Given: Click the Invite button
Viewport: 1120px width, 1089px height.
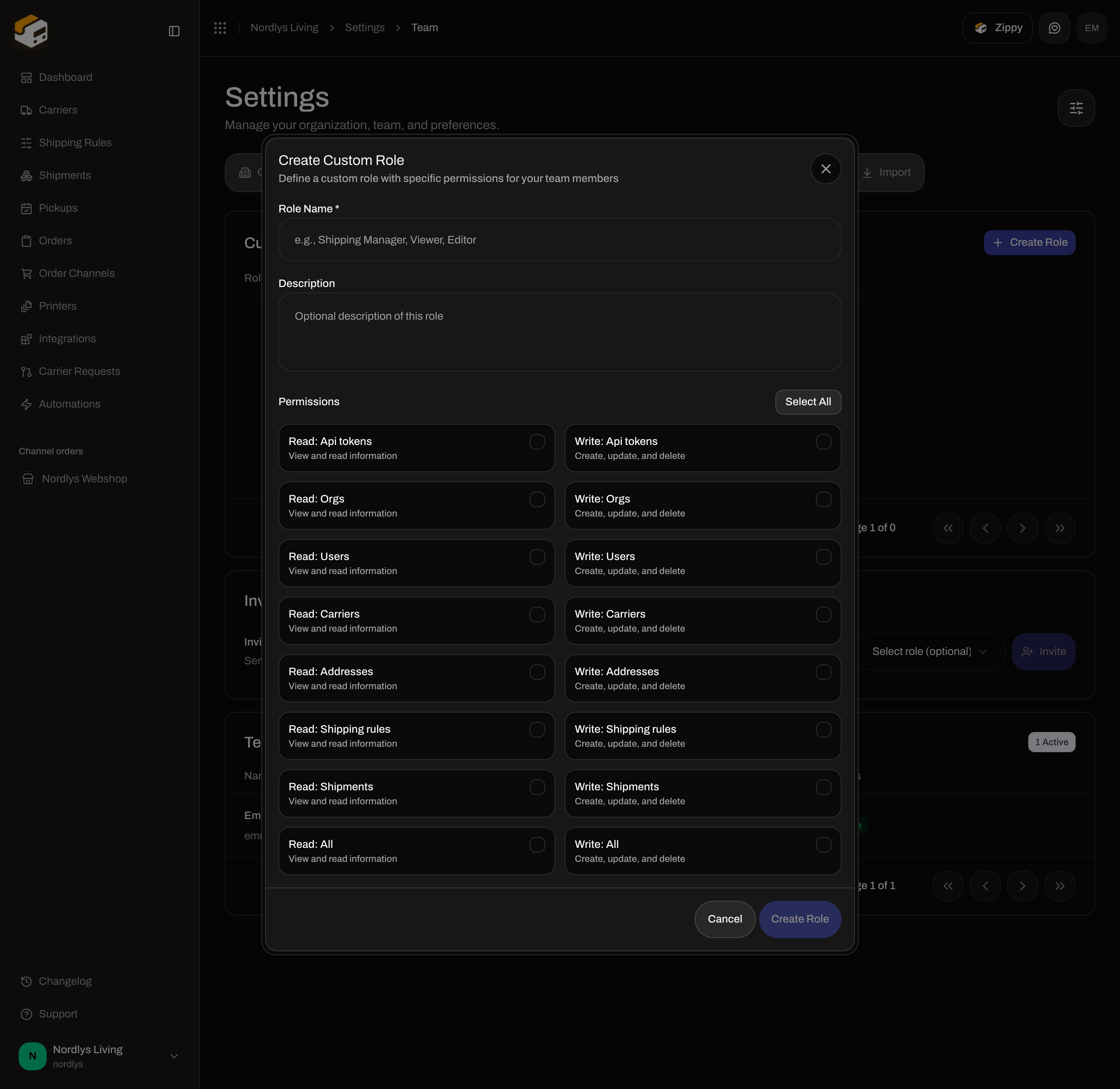Looking at the screenshot, I should [1043, 651].
